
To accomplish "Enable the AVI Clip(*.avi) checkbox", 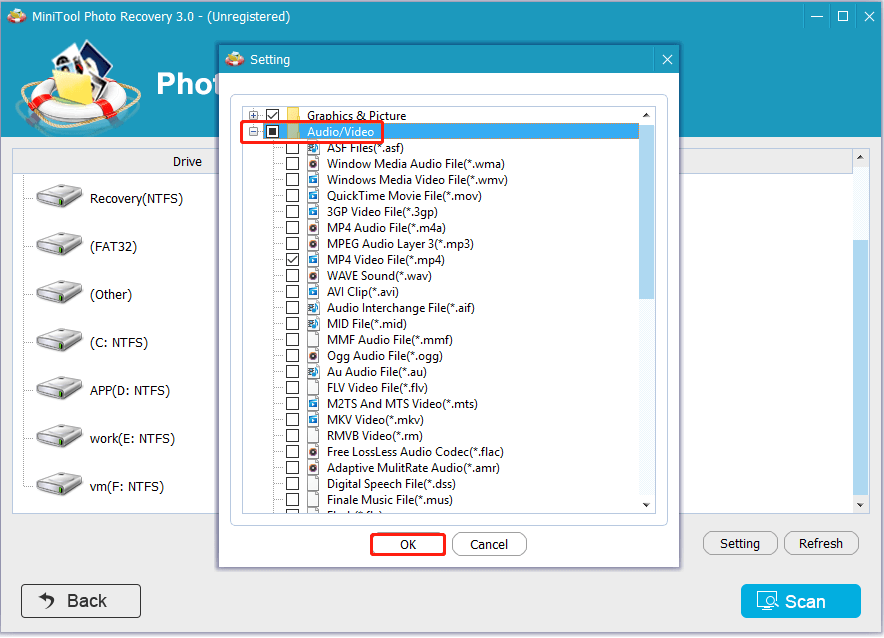I will coord(292,292).
